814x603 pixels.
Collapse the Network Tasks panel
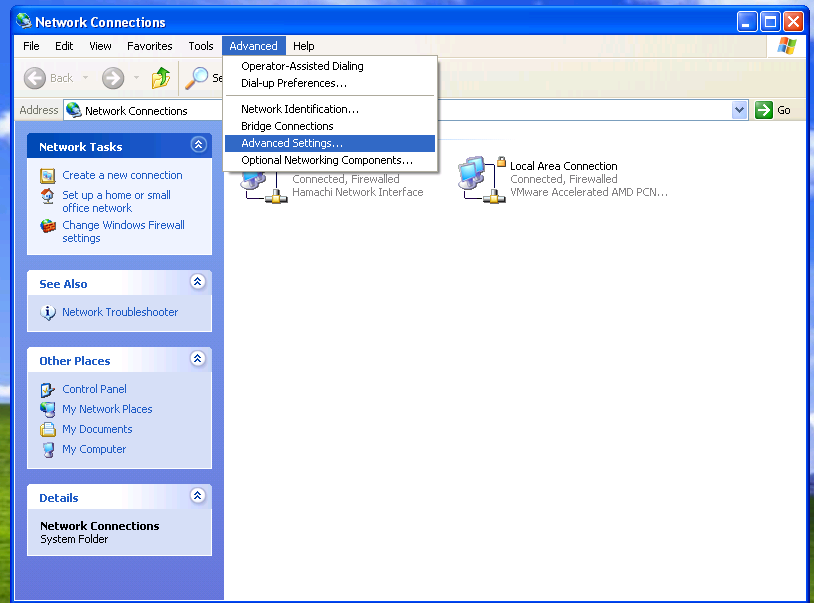tap(198, 146)
